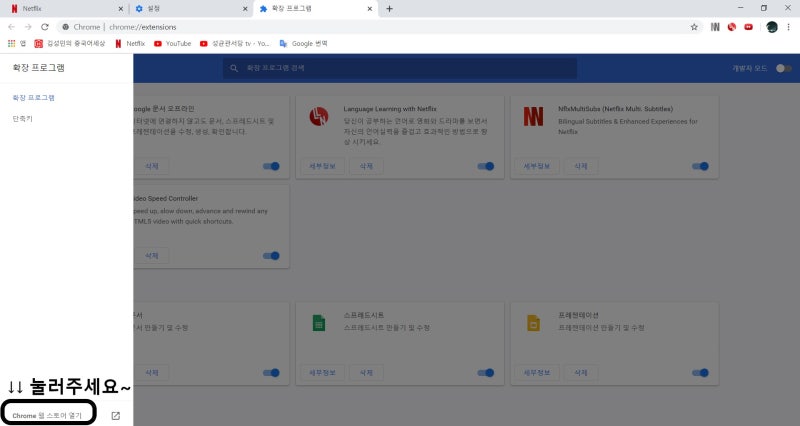Disable Google 문서 오프라인 extension toggle
800x426 pixels.
point(271,166)
